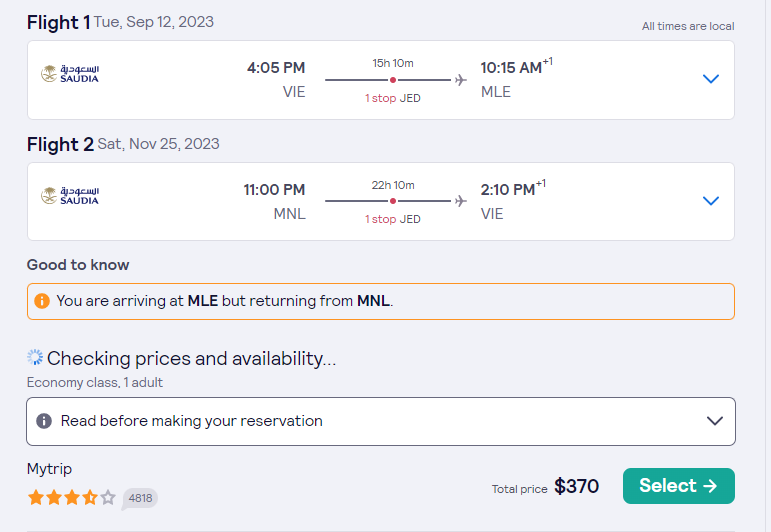The width and height of the screenshot is (771, 532).
Task: Click the Mytrip star rating
Action: [72, 498]
